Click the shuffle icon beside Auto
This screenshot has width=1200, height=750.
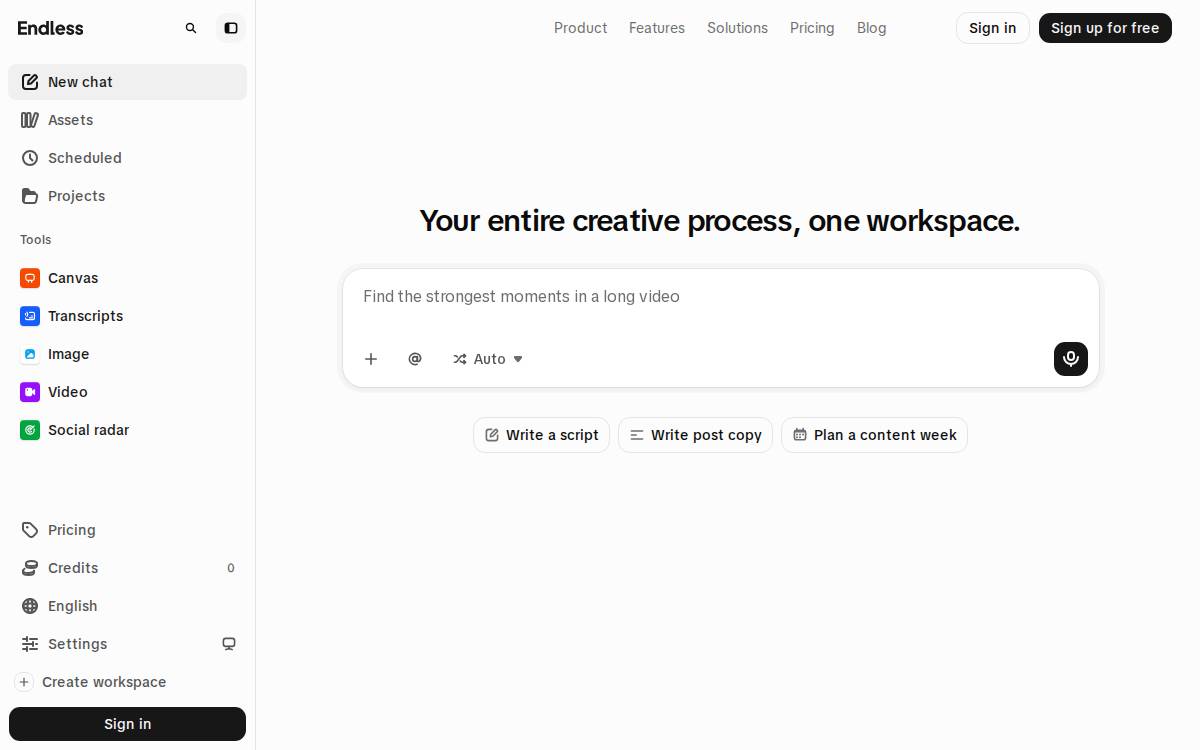point(460,359)
